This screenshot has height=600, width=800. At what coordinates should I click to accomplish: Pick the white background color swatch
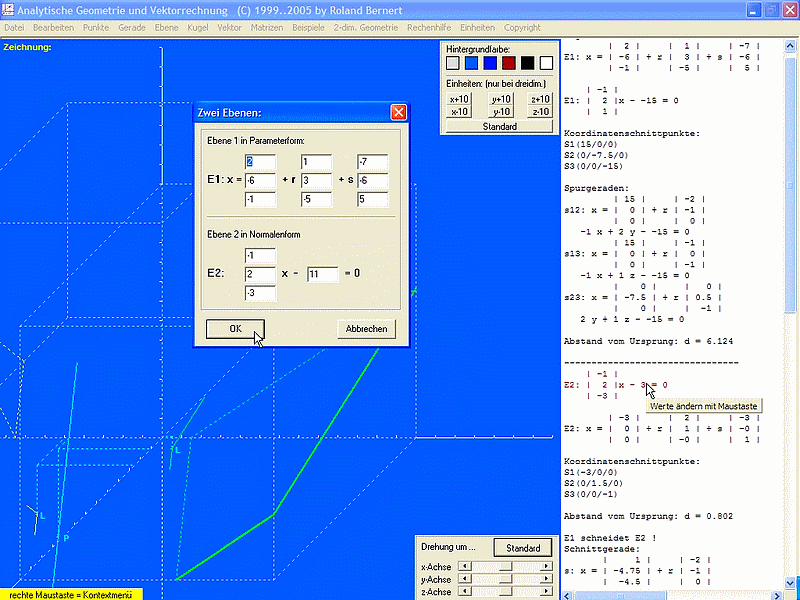[x=545, y=63]
